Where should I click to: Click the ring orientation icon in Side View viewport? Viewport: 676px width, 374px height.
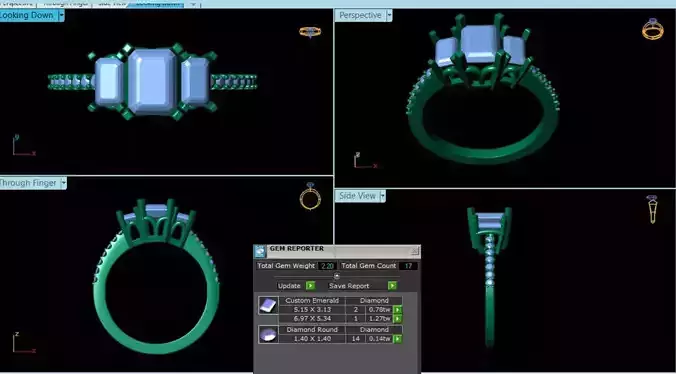pyautogui.click(x=652, y=209)
